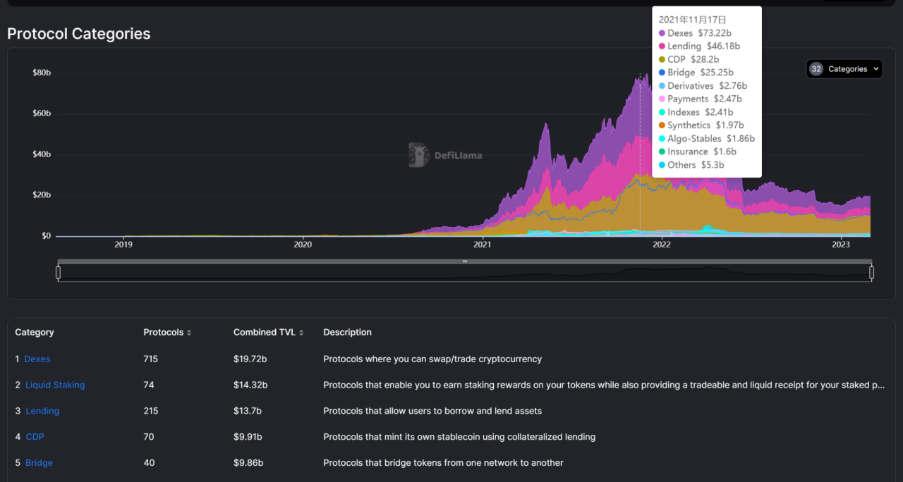The image size is (903, 482).
Task: Click the tooltip CDP $28.2b entry
Action: click(x=689, y=59)
